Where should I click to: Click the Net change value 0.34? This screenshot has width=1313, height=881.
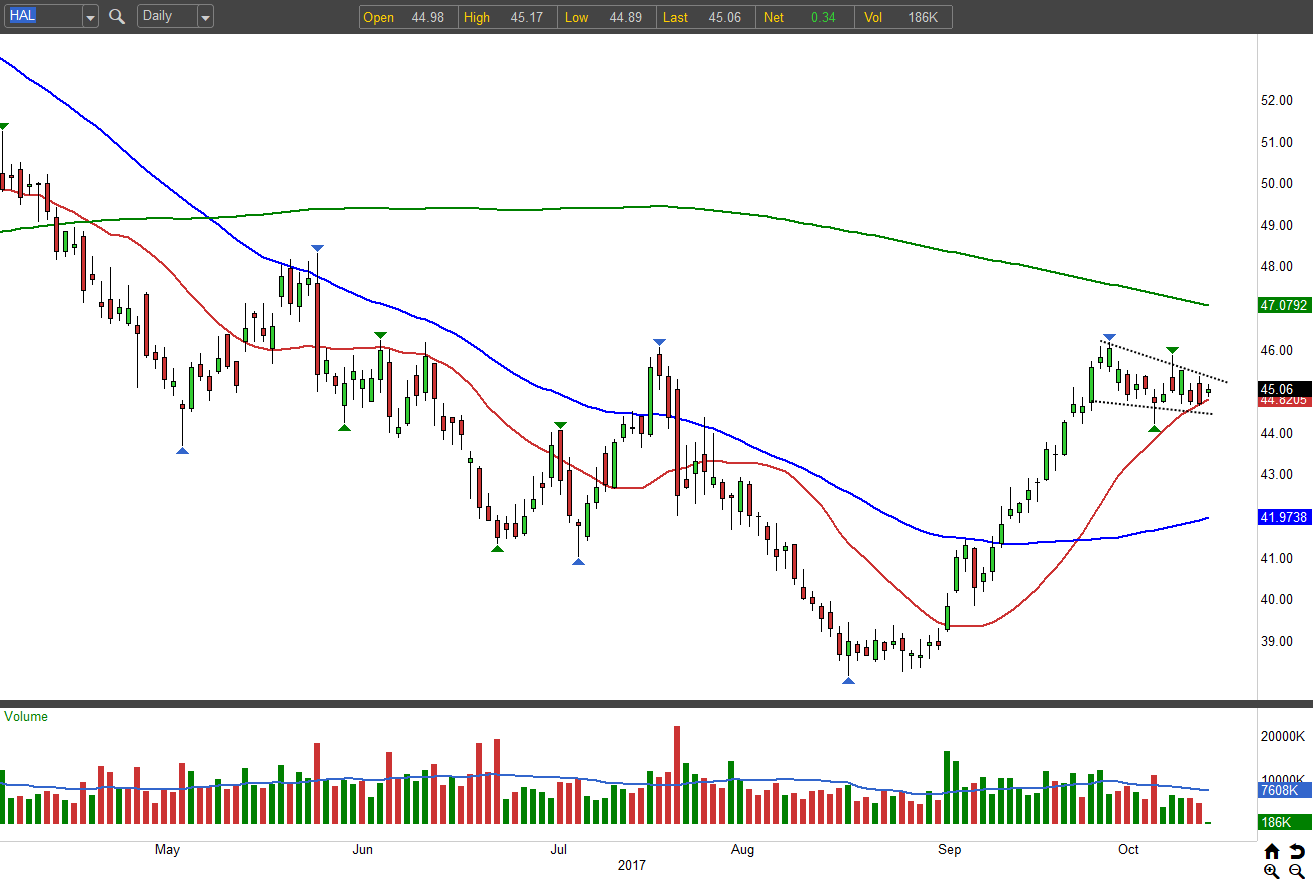click(823, 17)
